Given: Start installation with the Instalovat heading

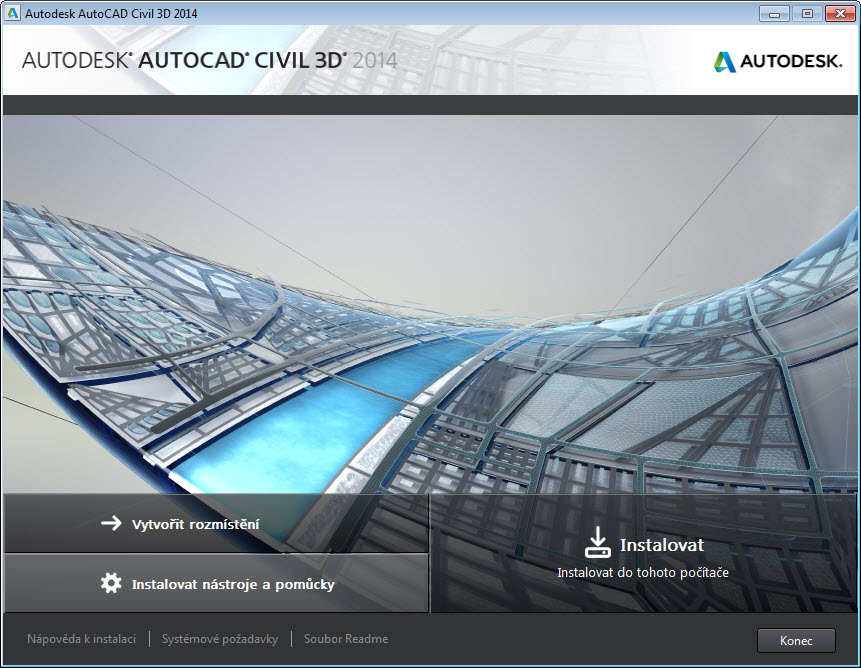Looking at the screenshot, I should click(662, 545).
